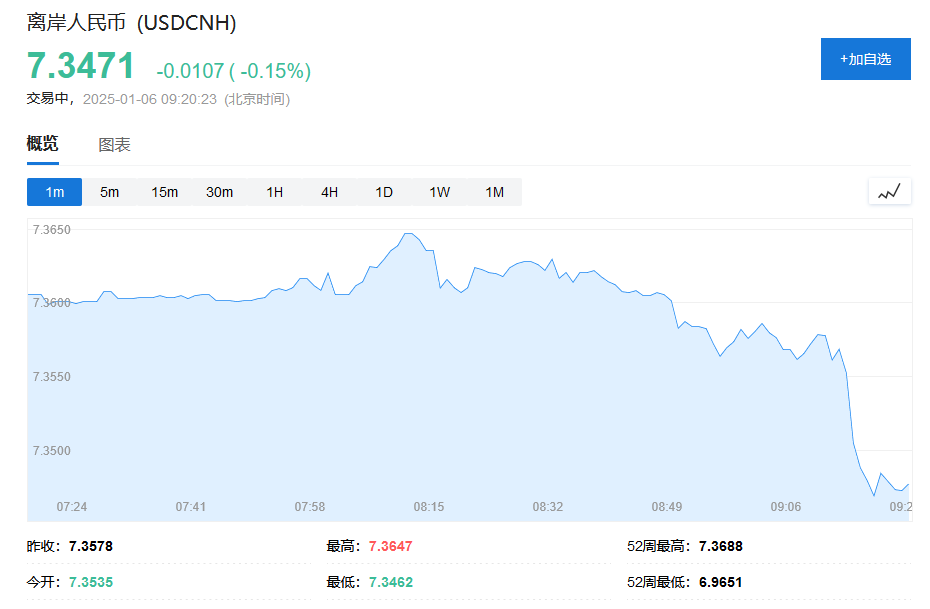Screen dimensions: 930x609
Task: Click the chart type line icon
Action: click(889, 192)
